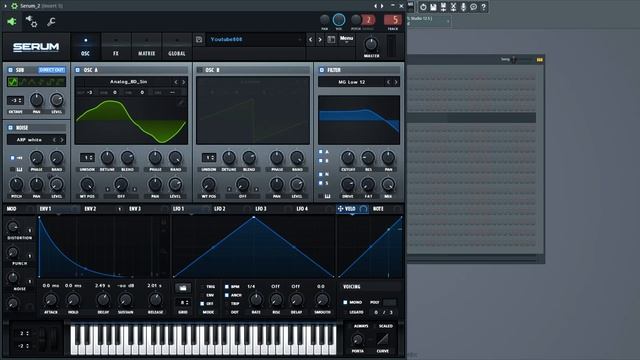Viewport: 640px width, 360px height.
Task: Click the wrapper left arrow in the title bar
Action: pos(376,6)
